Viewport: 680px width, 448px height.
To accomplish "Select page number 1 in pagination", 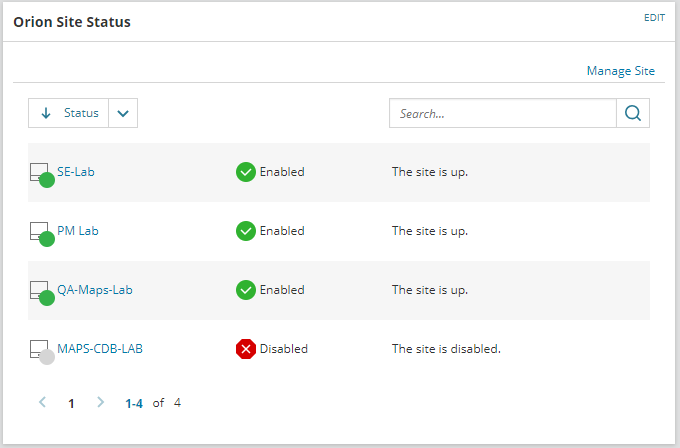I will (x=71, y=404).
